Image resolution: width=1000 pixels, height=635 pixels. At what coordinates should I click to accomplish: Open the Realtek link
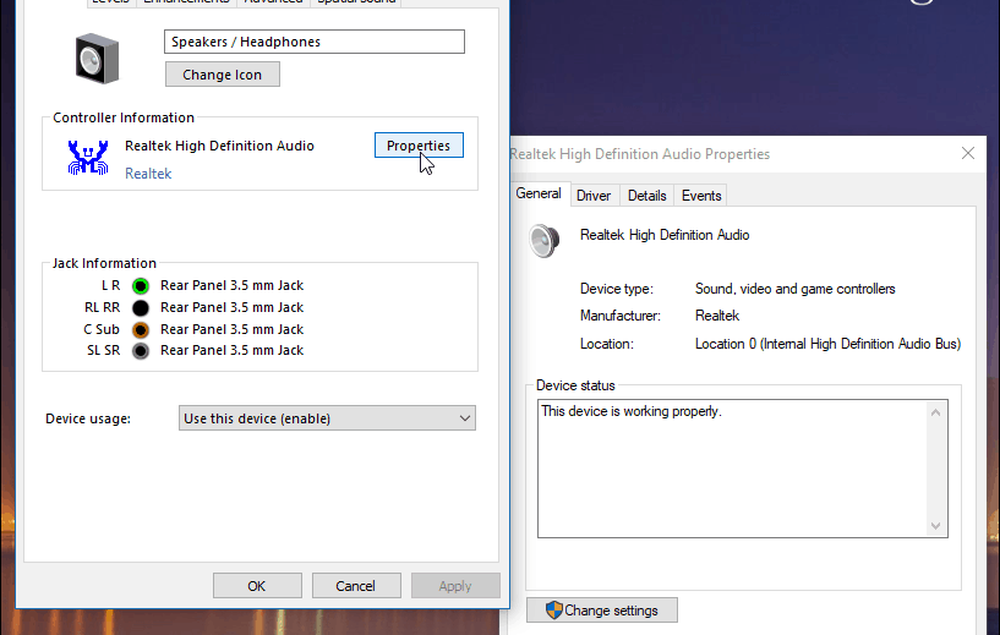click(148, 173)
